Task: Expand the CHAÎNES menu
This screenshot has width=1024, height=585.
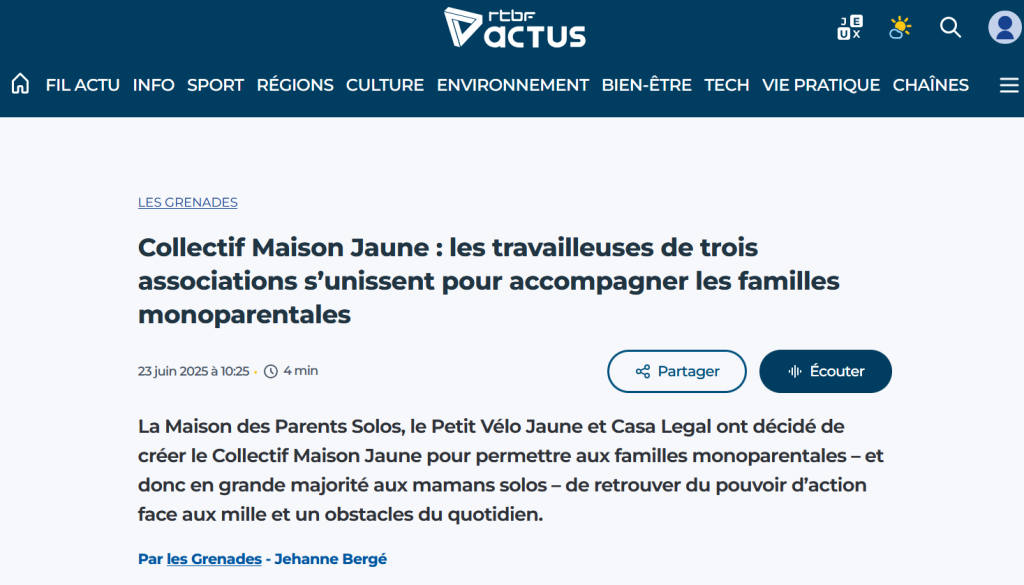Action: tap(930, 85)
